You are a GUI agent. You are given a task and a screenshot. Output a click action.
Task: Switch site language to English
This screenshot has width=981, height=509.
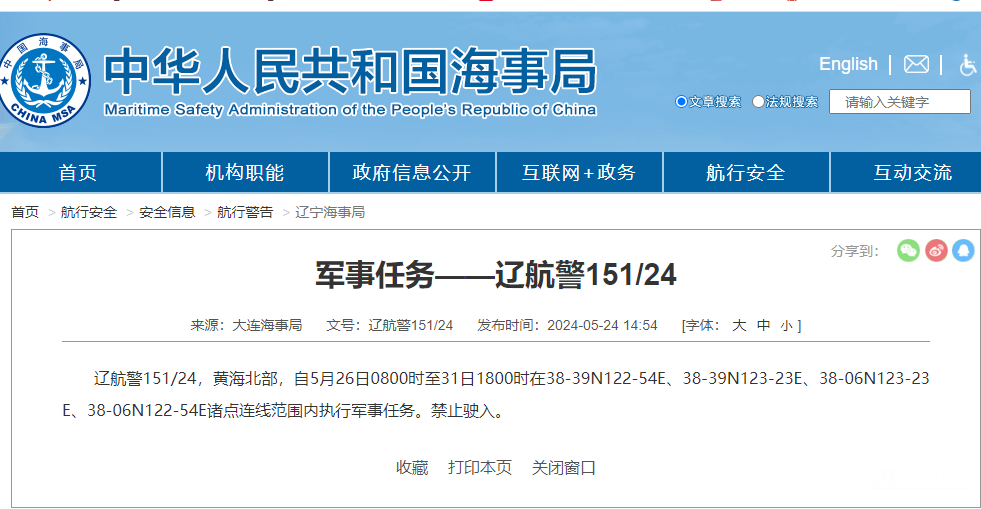point(848,64)
